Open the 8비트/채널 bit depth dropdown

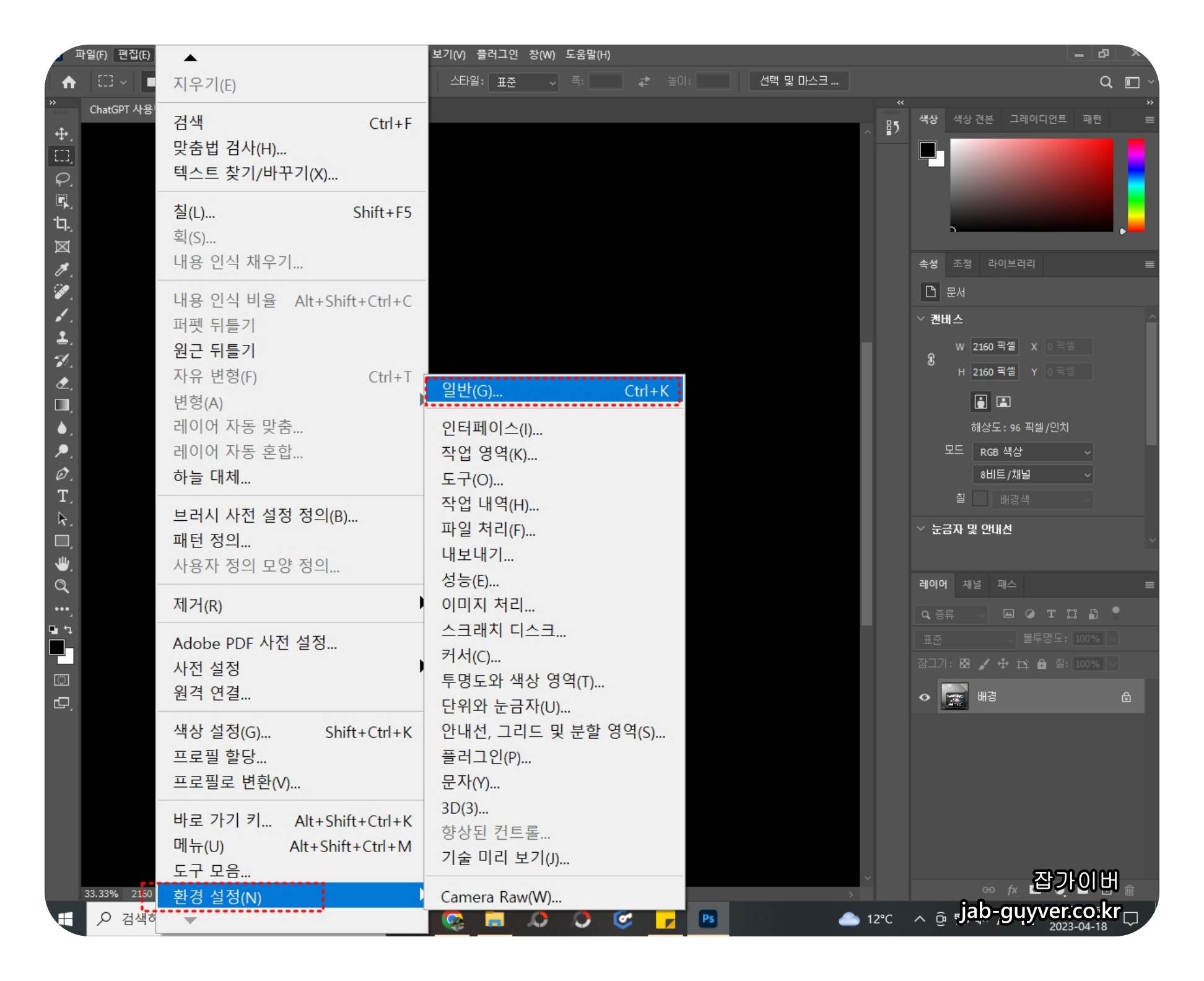tap(1032, 474)
